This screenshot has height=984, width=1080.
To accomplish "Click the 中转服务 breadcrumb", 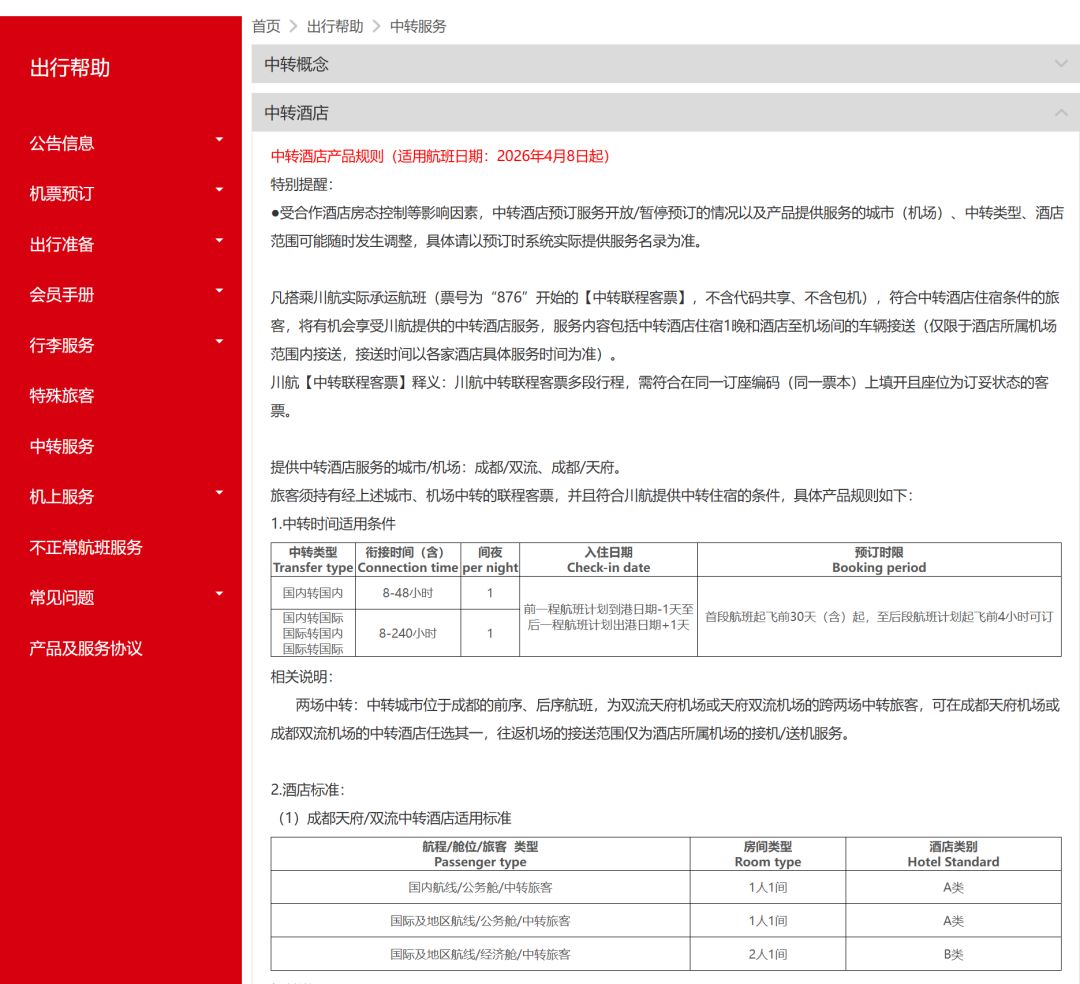I will click(418, 26).
